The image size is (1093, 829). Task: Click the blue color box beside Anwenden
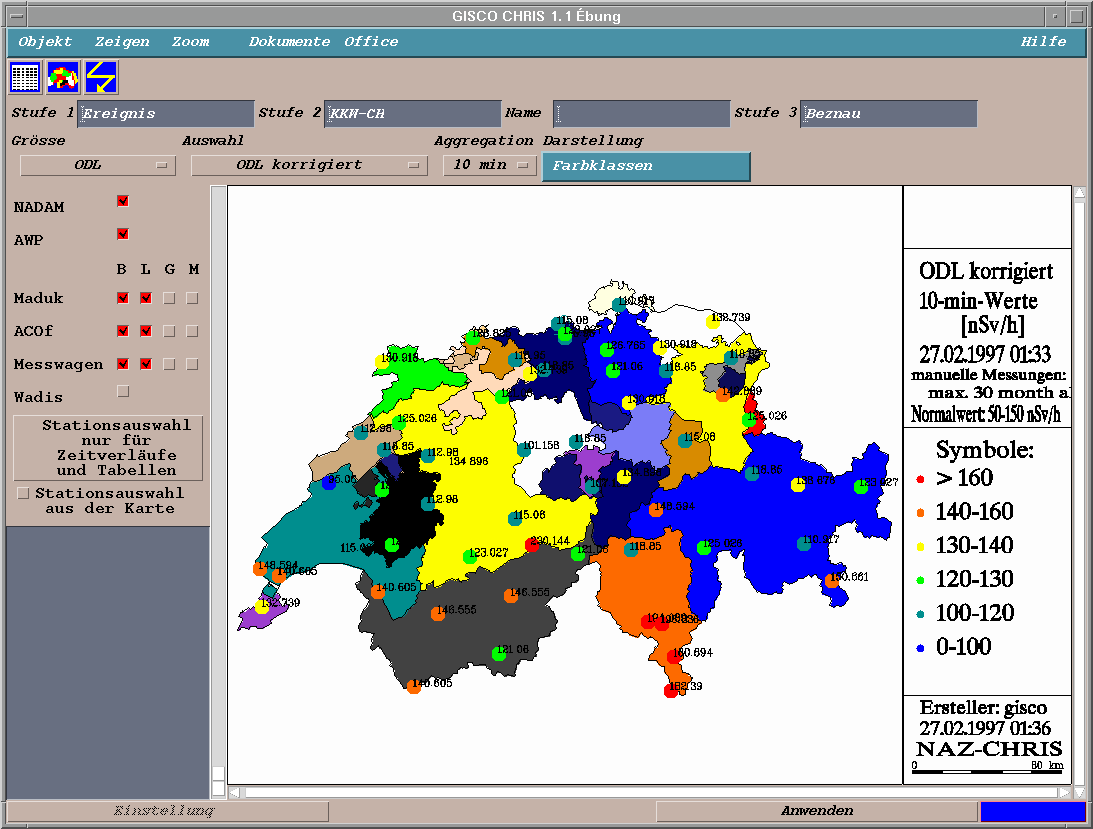point(1032,811)
